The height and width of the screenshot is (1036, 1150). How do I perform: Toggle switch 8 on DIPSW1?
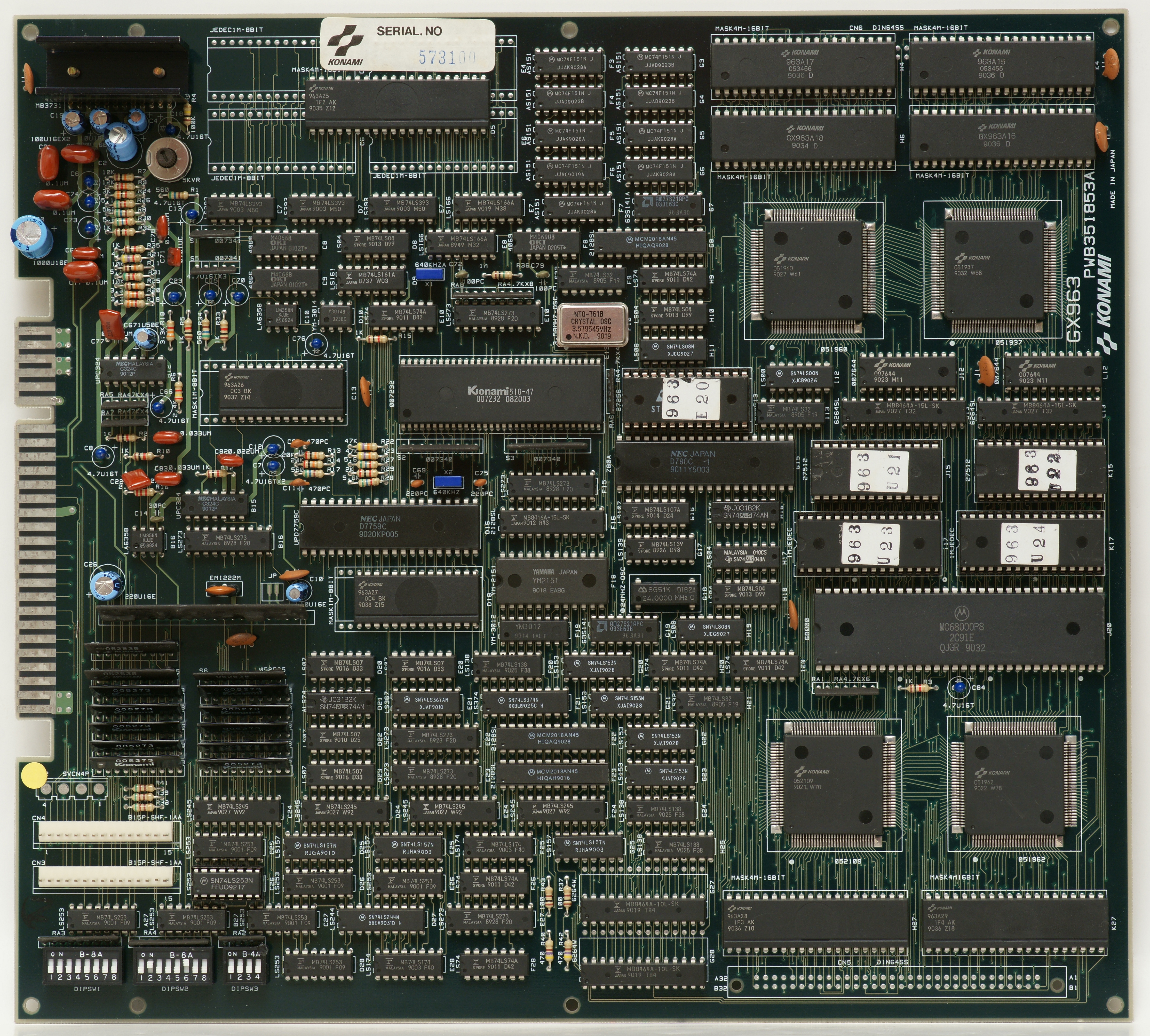[x=114, y=966]
